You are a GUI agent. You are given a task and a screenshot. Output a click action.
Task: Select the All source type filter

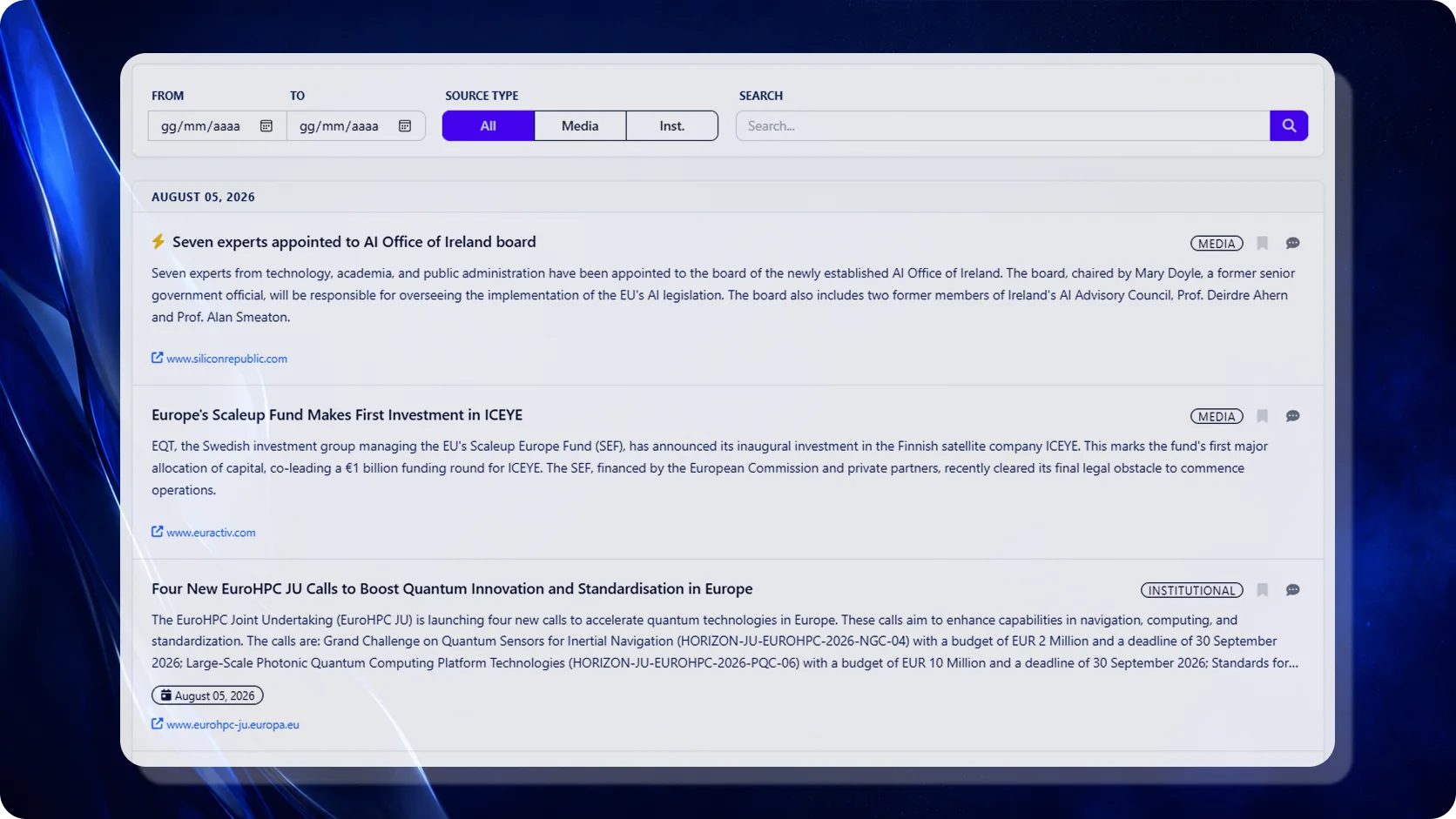pyautogui.click(x=489, y=125)
